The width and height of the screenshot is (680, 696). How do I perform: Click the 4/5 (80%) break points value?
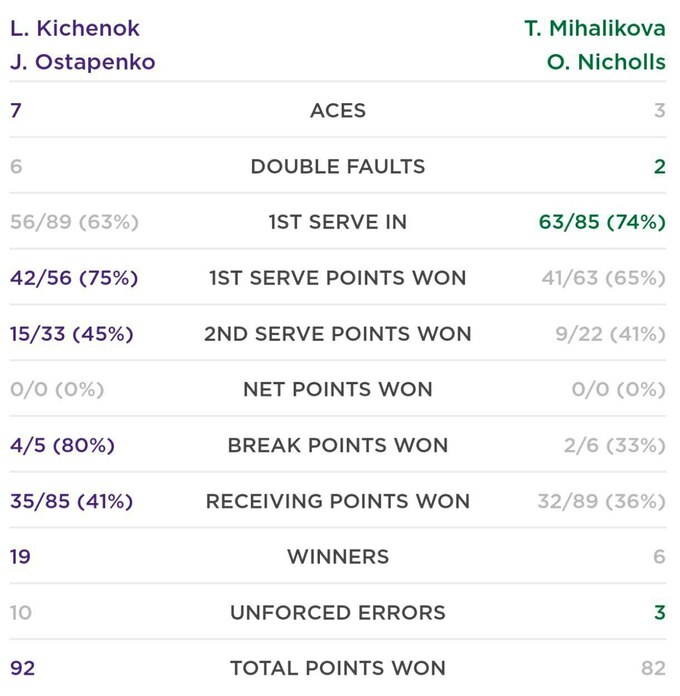click(x=62, y=445)
